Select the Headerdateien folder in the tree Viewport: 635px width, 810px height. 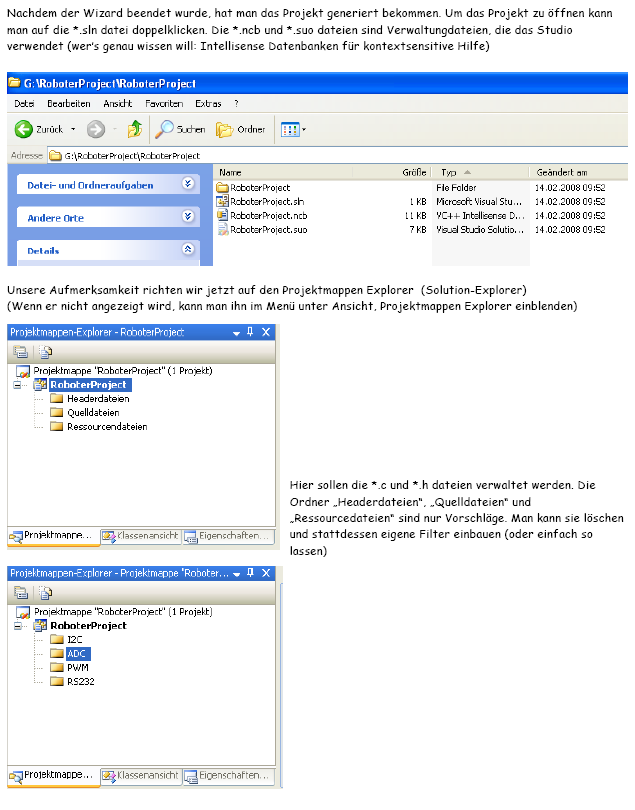click(97, 399)
